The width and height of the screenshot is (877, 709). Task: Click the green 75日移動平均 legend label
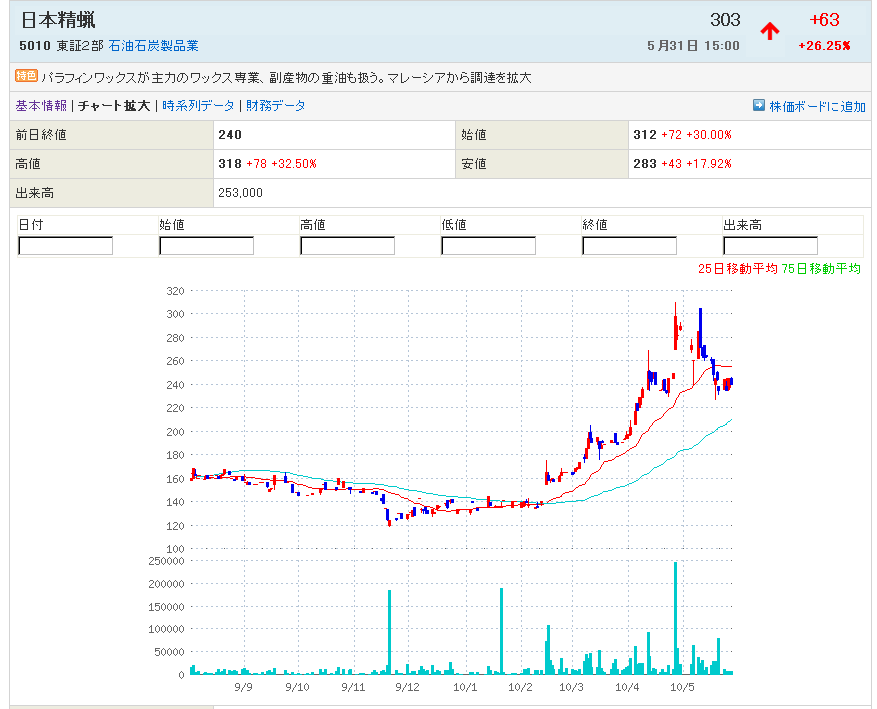821,269
